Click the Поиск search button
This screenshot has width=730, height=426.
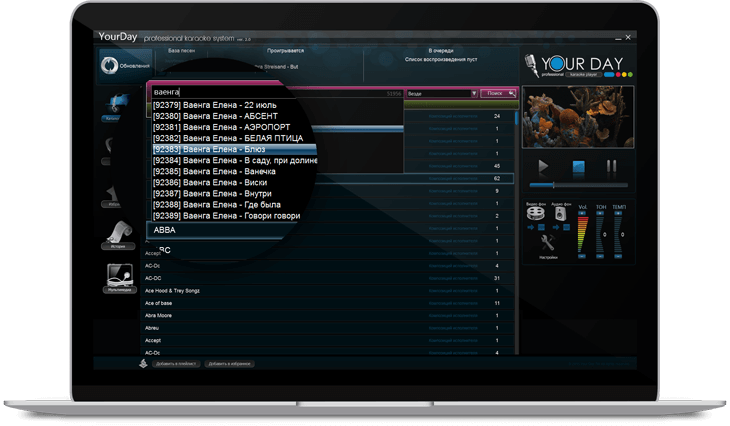[497, 93]
